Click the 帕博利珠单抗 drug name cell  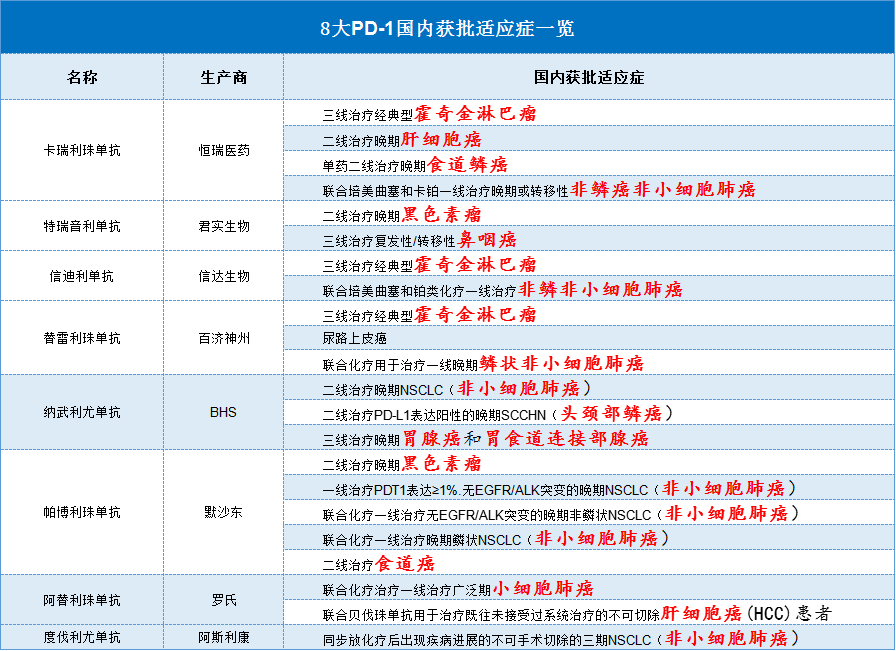click(82, 512)
